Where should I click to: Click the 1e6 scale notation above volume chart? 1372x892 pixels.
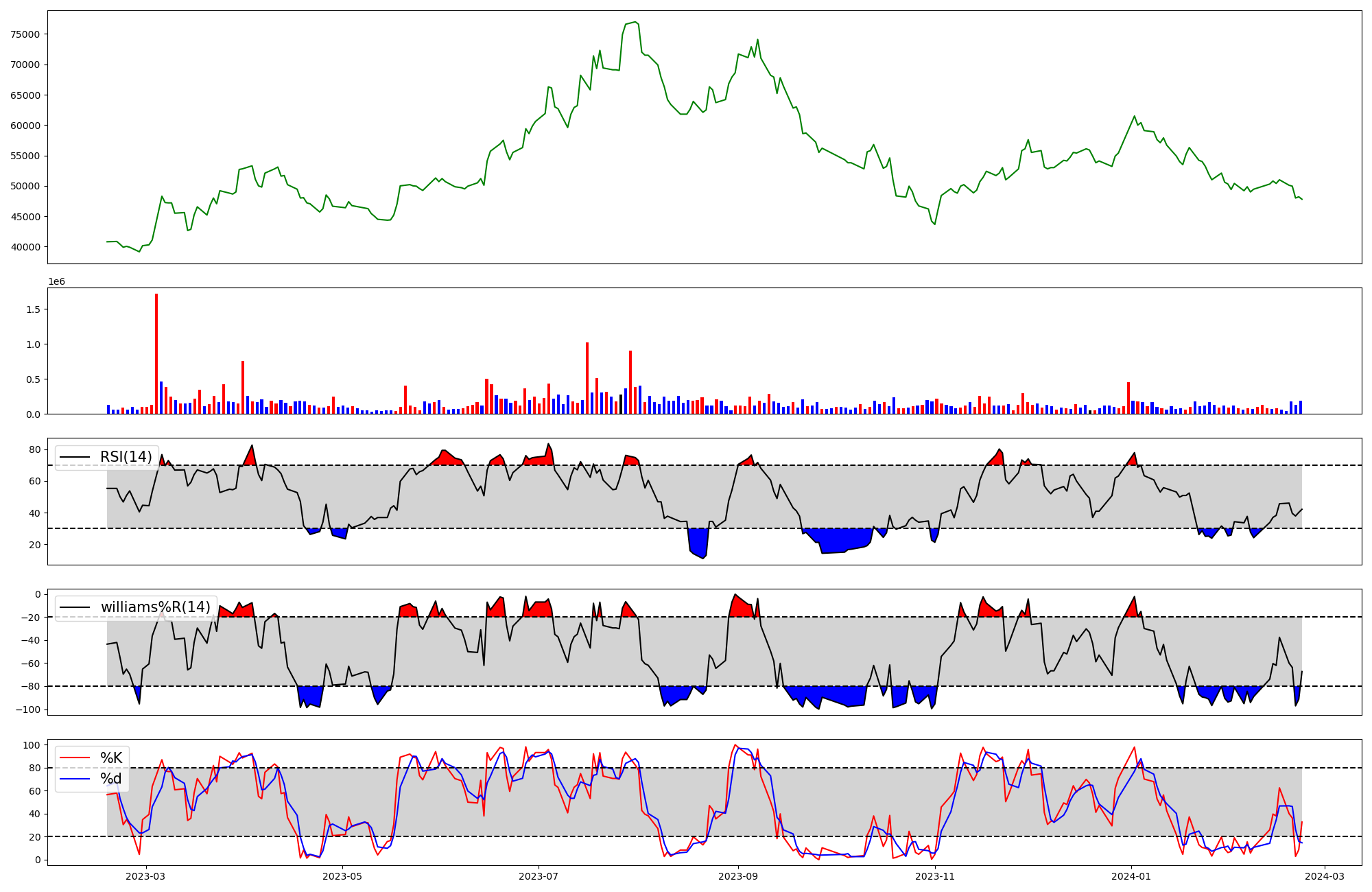click(x=56, y=281)
